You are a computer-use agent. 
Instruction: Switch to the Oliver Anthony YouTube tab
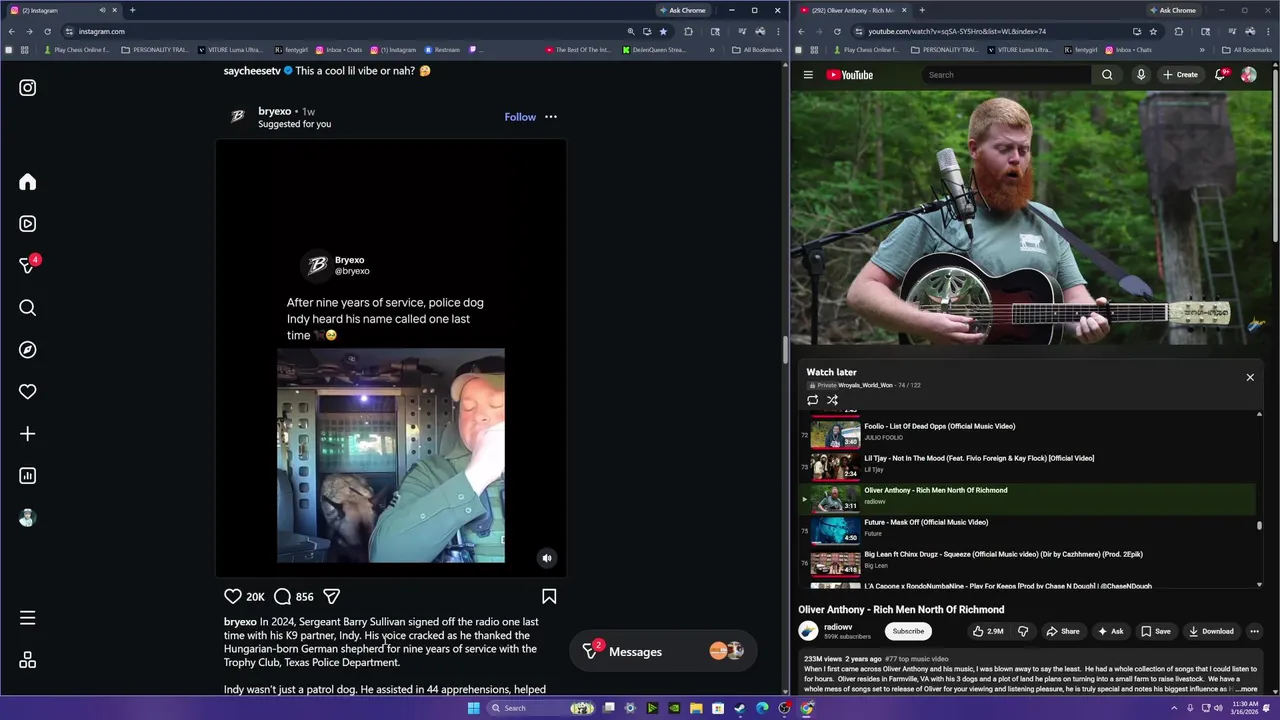coord(853,10)
